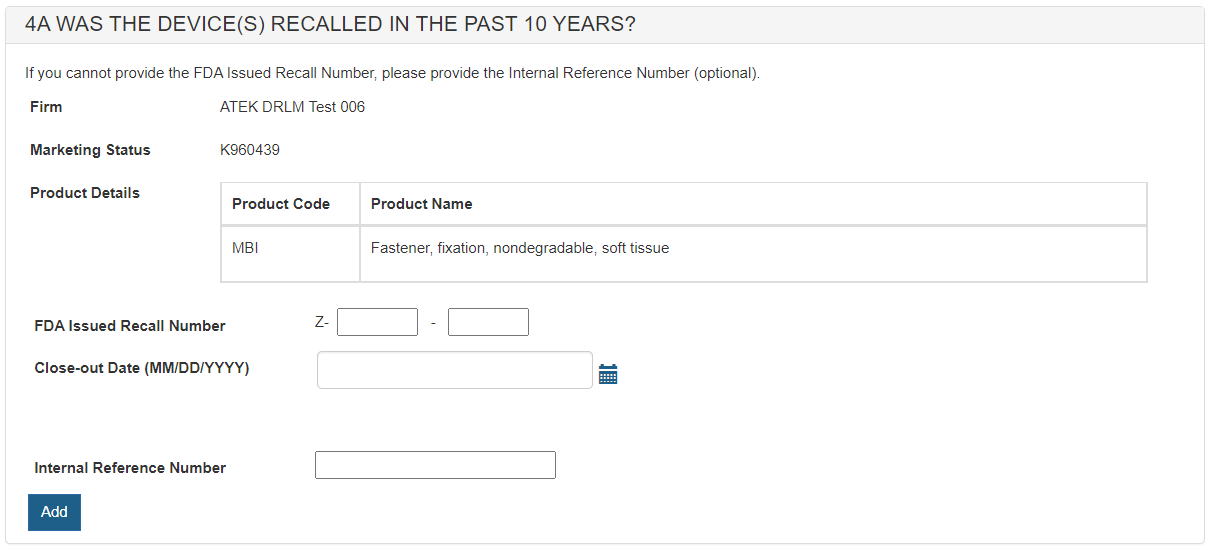Select the Internal Reference Number input

pyautogui.click(x=435, y=465)
